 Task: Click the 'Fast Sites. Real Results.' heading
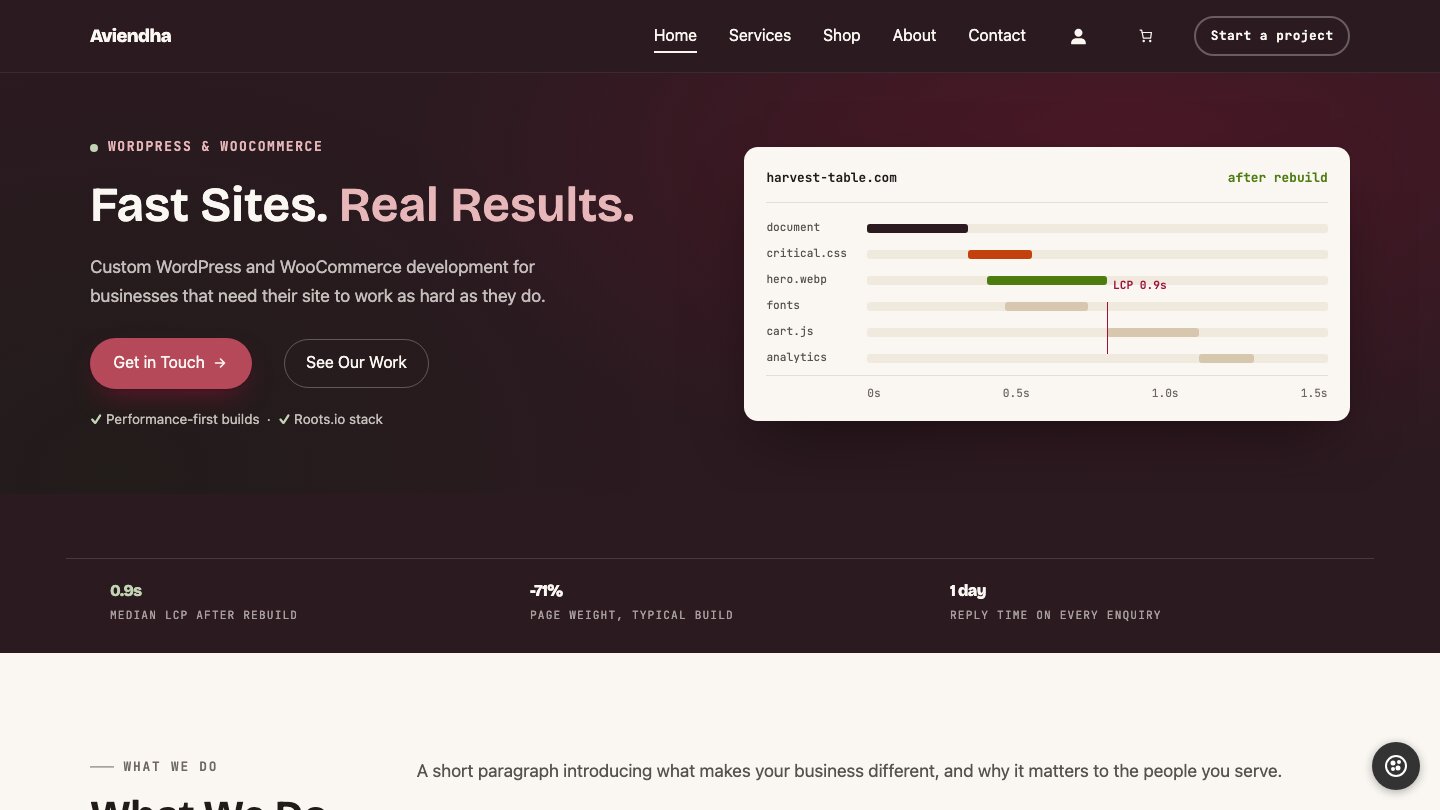tap(362, 205)
